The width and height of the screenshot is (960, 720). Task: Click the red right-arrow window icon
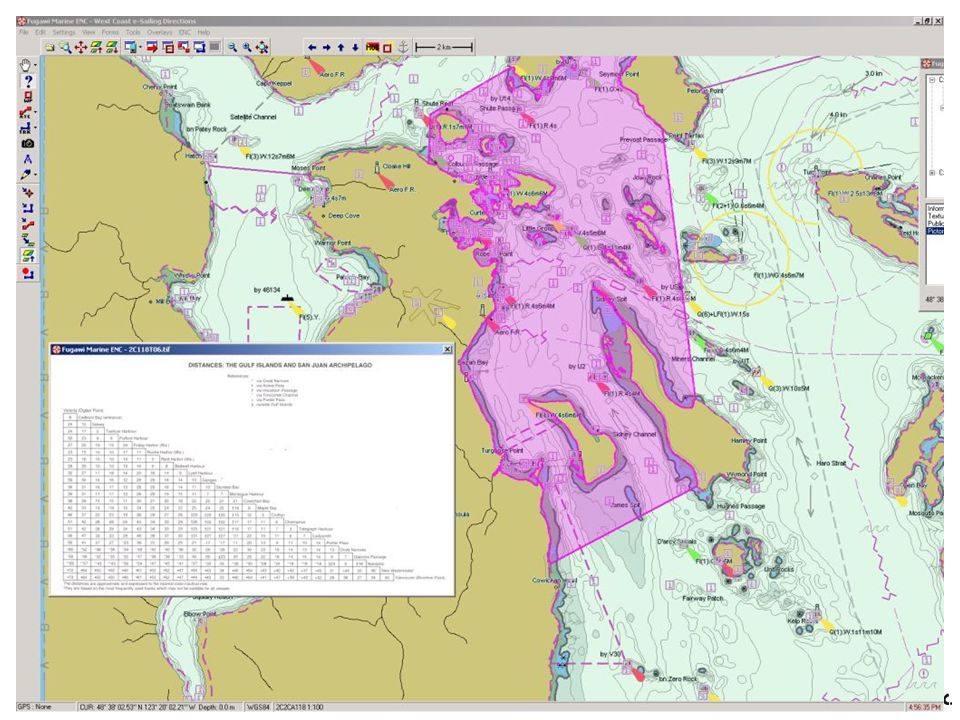(152, 47)
